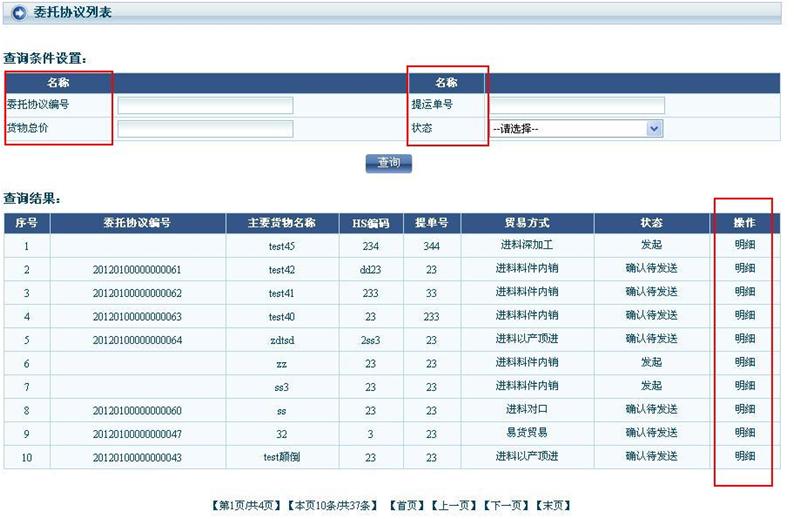Focus the 货物总价 text box

click(205, 129)
